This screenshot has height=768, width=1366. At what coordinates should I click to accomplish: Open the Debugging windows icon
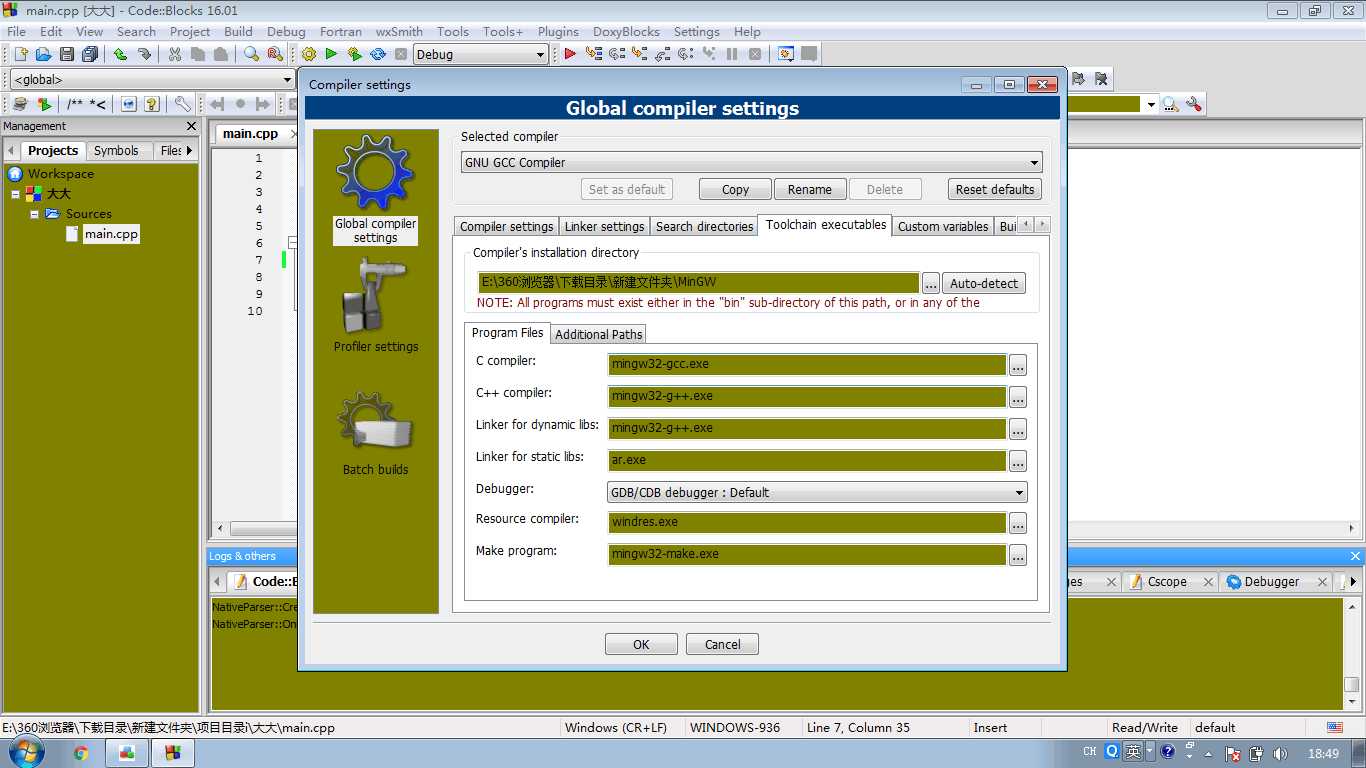(x=786, y=54)
